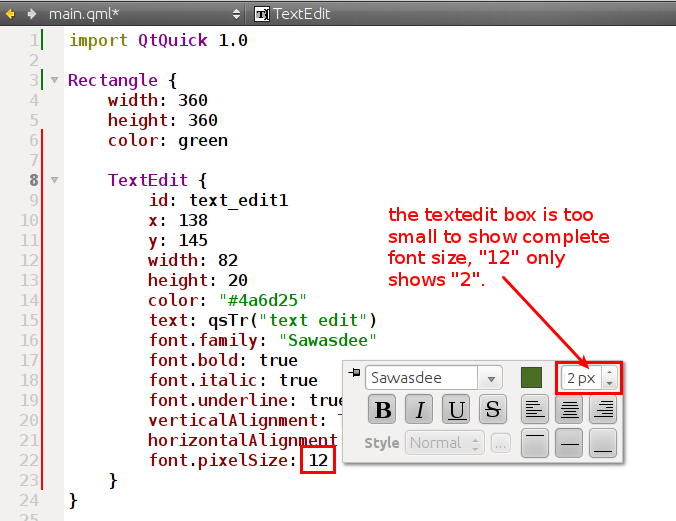Screen dimensions: 676x521
Task: Set vertical alignment to center
Action: (569, 442)
